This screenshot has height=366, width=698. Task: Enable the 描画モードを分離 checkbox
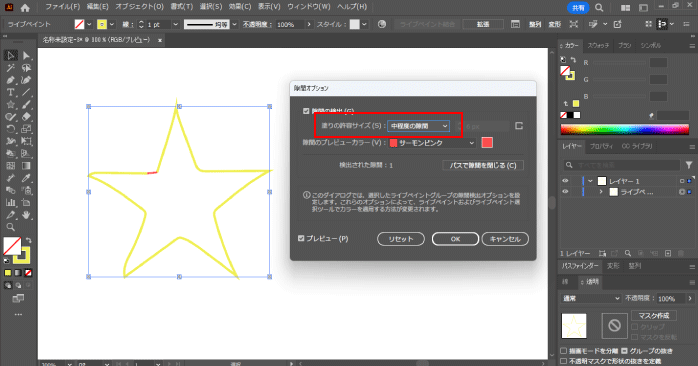click(x=564, y=351)
